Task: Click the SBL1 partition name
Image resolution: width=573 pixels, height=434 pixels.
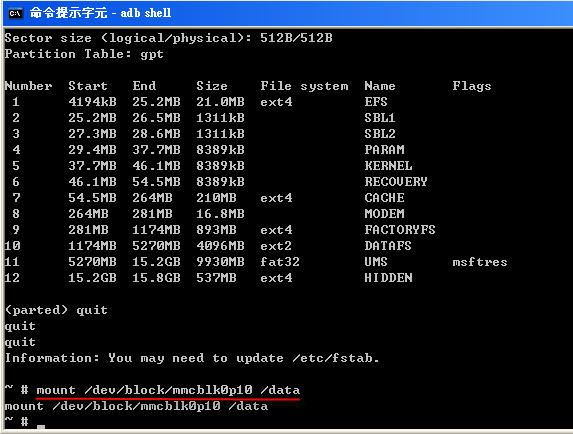Action: point(380,118)
